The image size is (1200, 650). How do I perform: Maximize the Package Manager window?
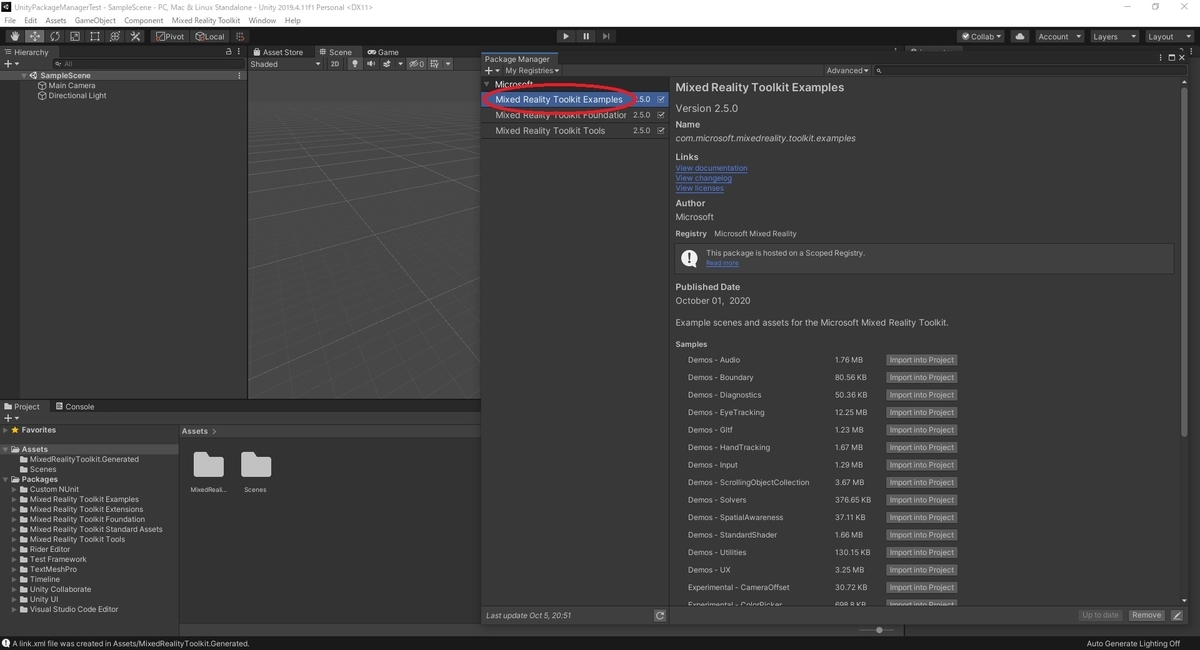click(x=1171, y=58)
